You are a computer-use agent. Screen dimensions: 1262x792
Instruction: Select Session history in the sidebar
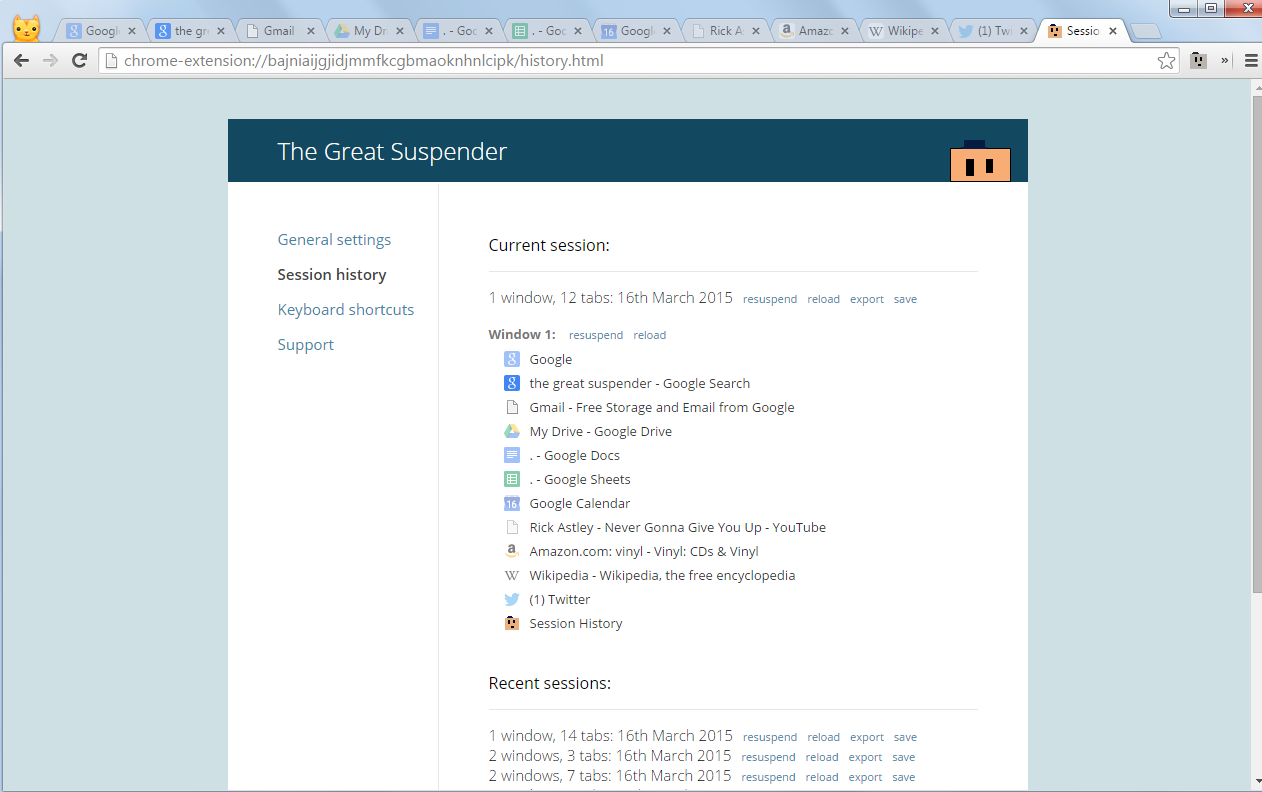pos(332,275)
